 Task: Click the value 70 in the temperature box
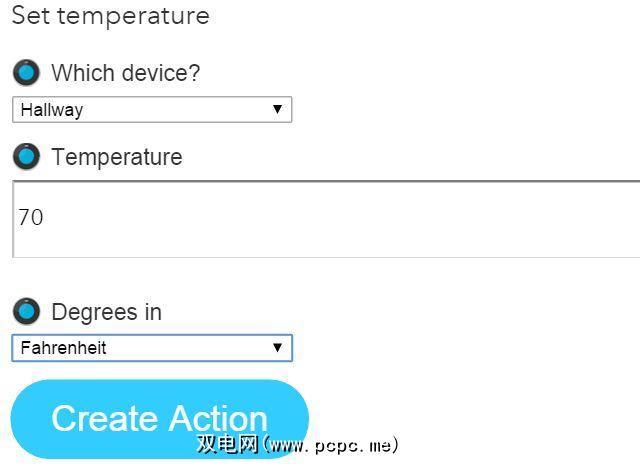pyautogui.click(x=31, y=217)
